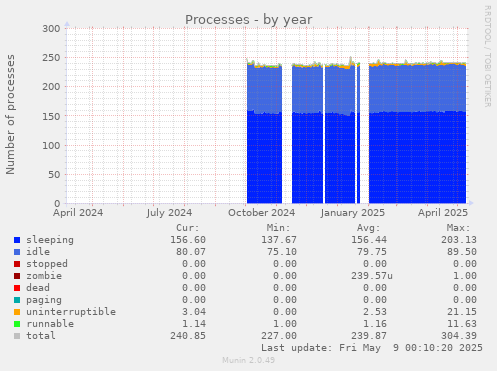
Task: Click the 'April 2025' x-axis label
Action: [x=443, y=213]
